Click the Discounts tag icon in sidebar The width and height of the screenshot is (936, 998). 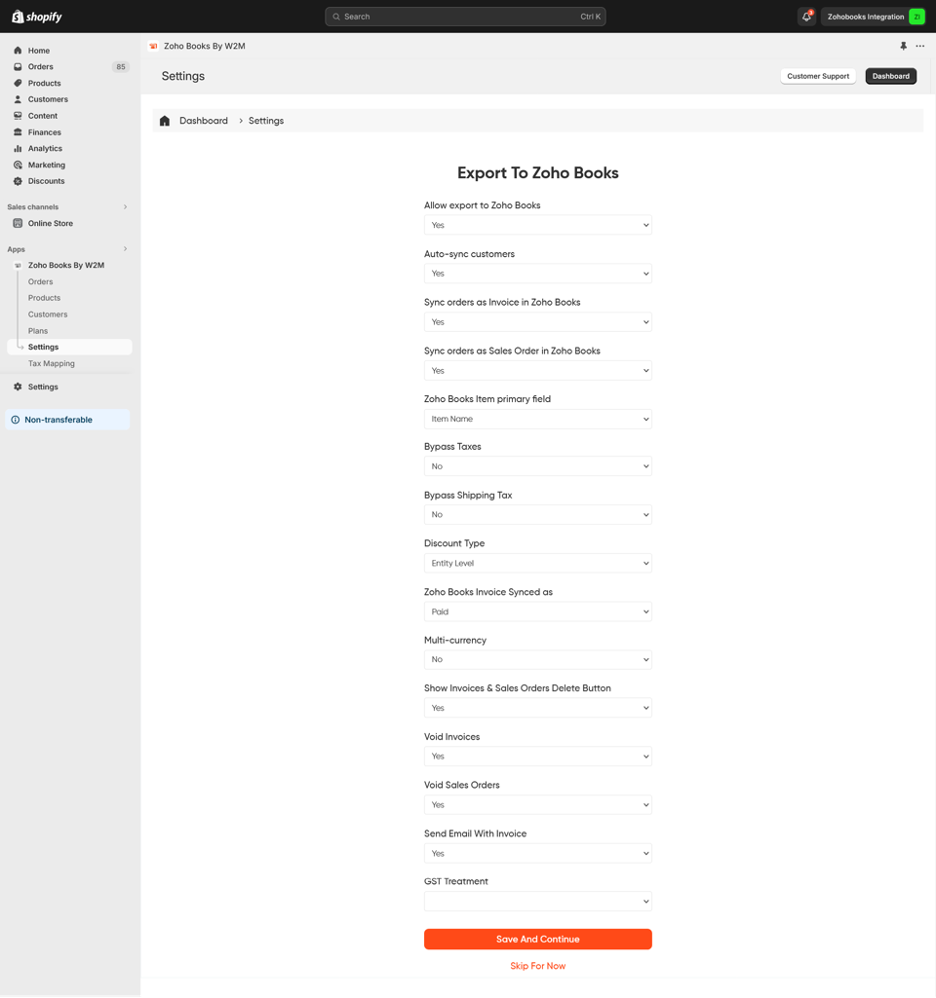16,181
